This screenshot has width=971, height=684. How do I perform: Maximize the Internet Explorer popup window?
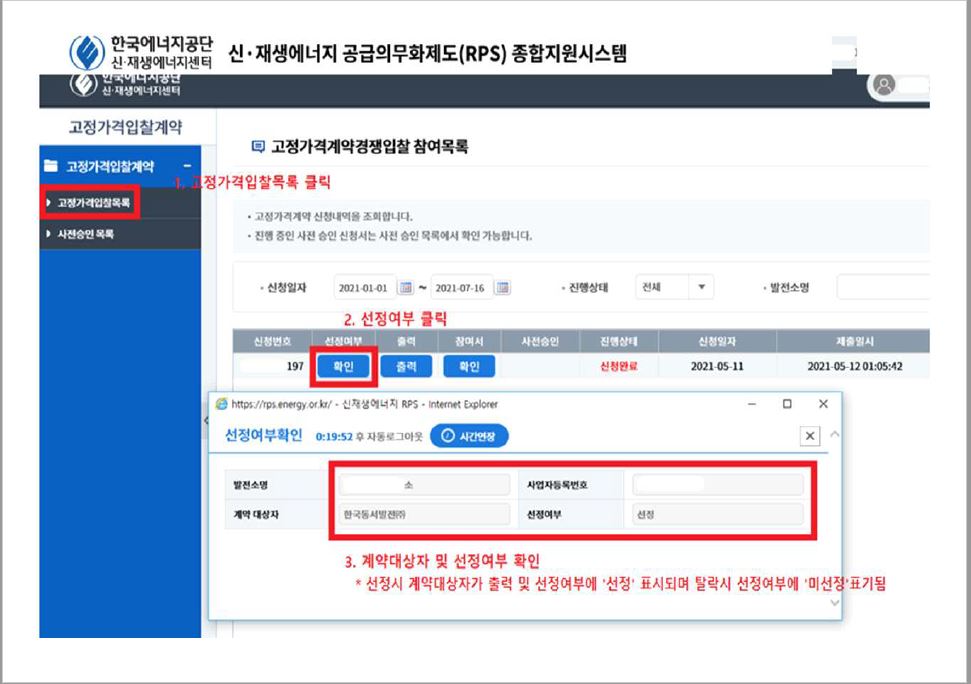click(x=787, y=404)
